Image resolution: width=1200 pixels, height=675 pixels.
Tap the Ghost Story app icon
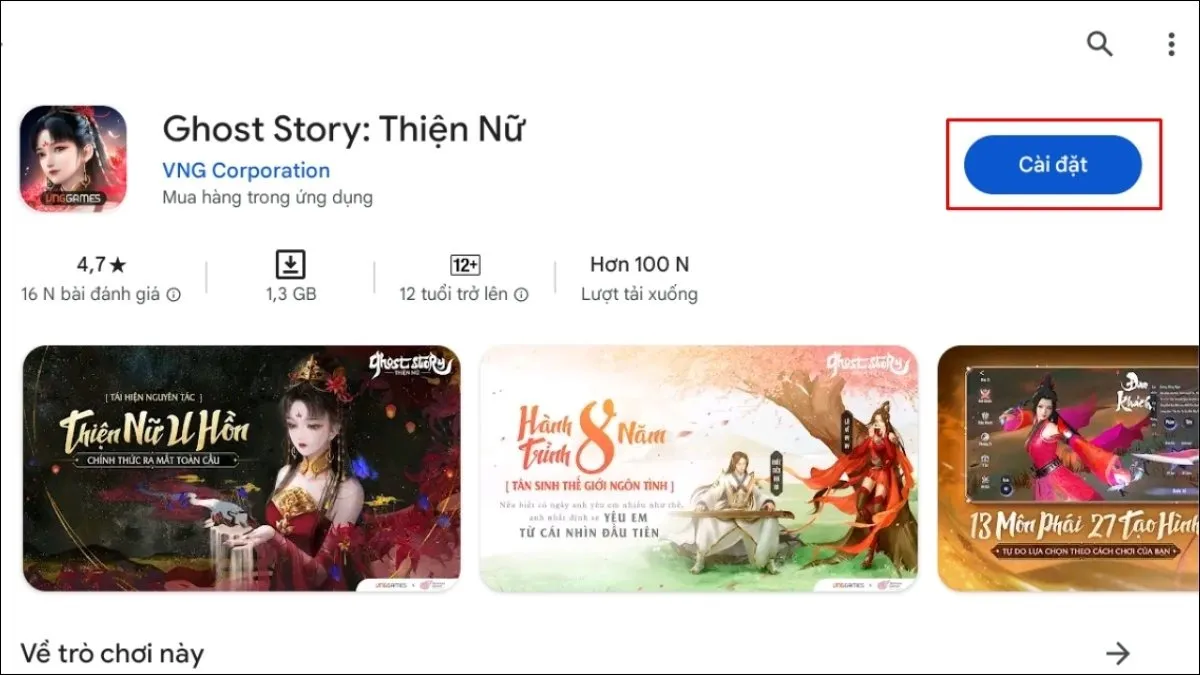pos(73,158)
